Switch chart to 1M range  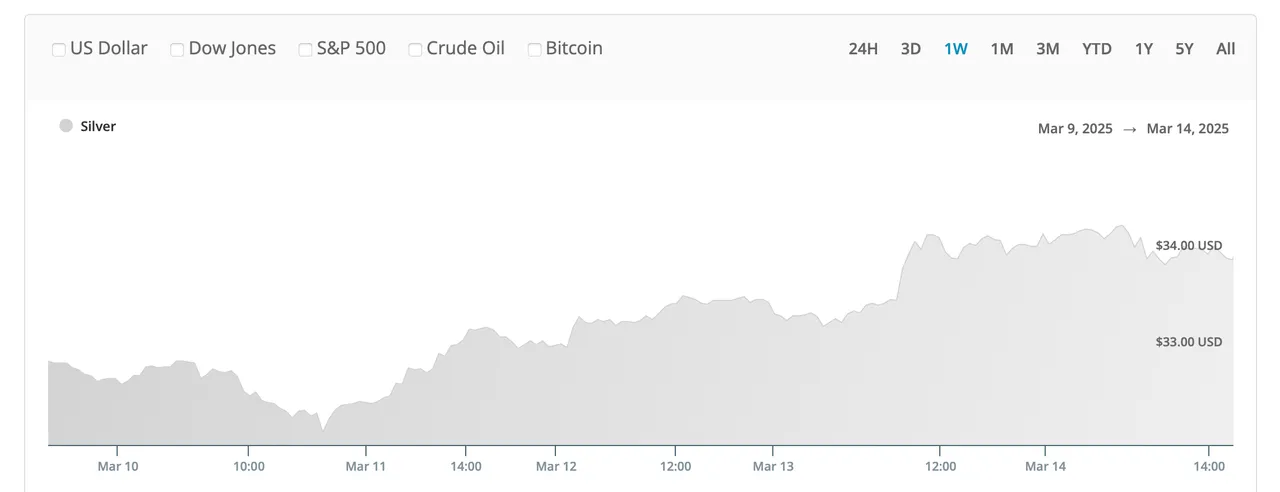(1002, 49)
